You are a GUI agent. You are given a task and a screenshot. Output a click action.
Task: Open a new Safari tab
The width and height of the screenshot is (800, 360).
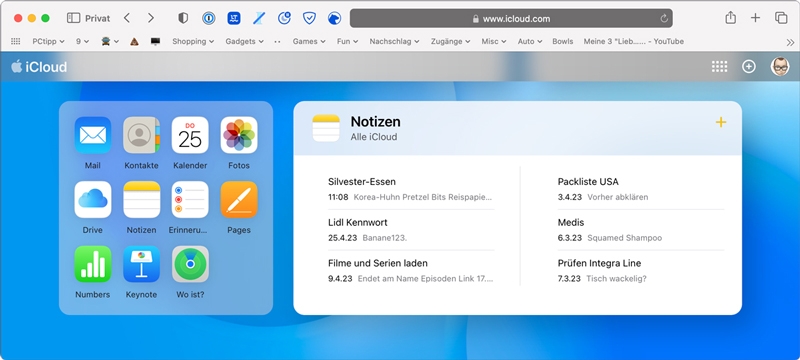[755, 18]
